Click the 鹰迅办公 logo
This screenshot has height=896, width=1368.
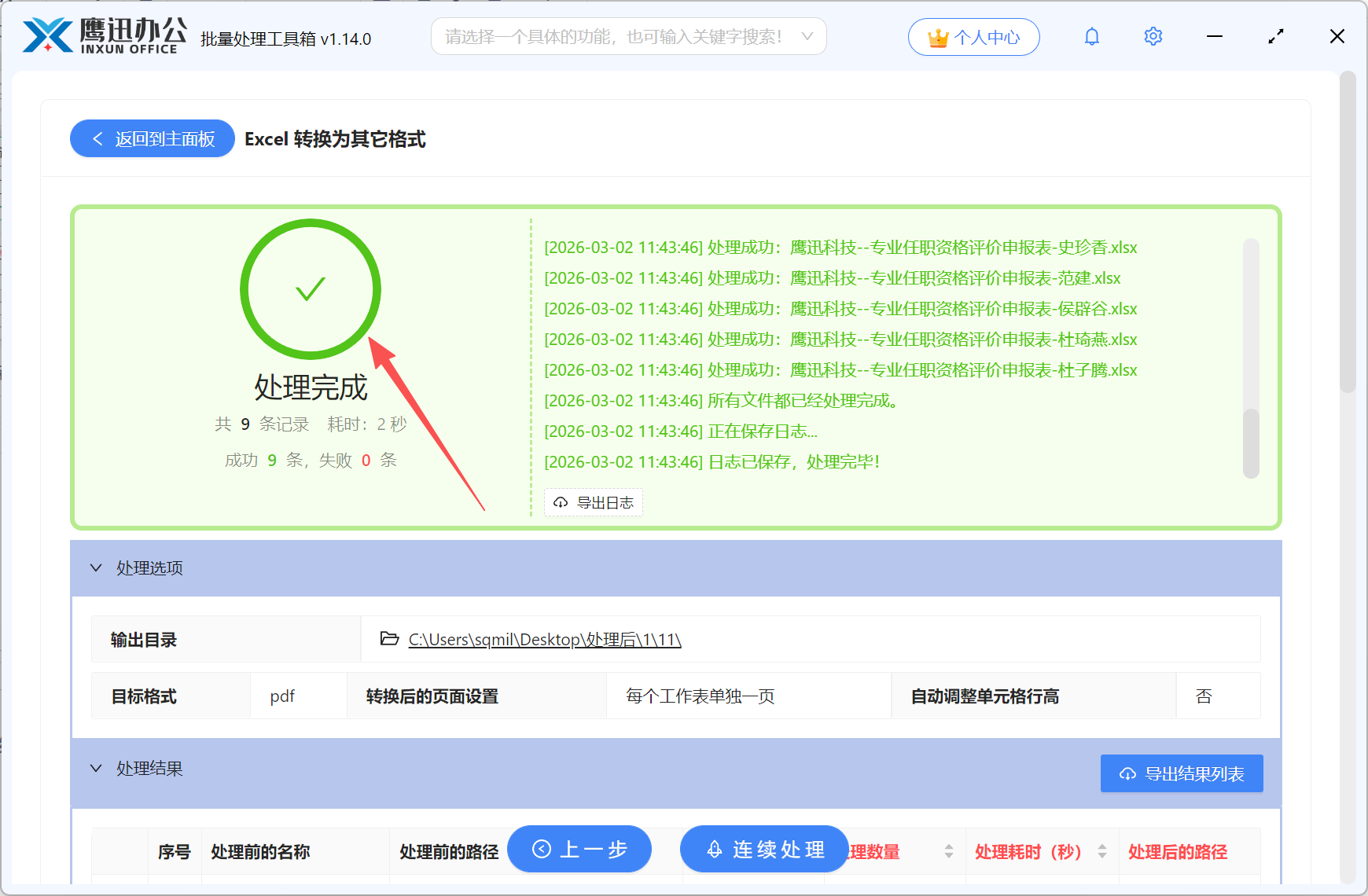103,35
